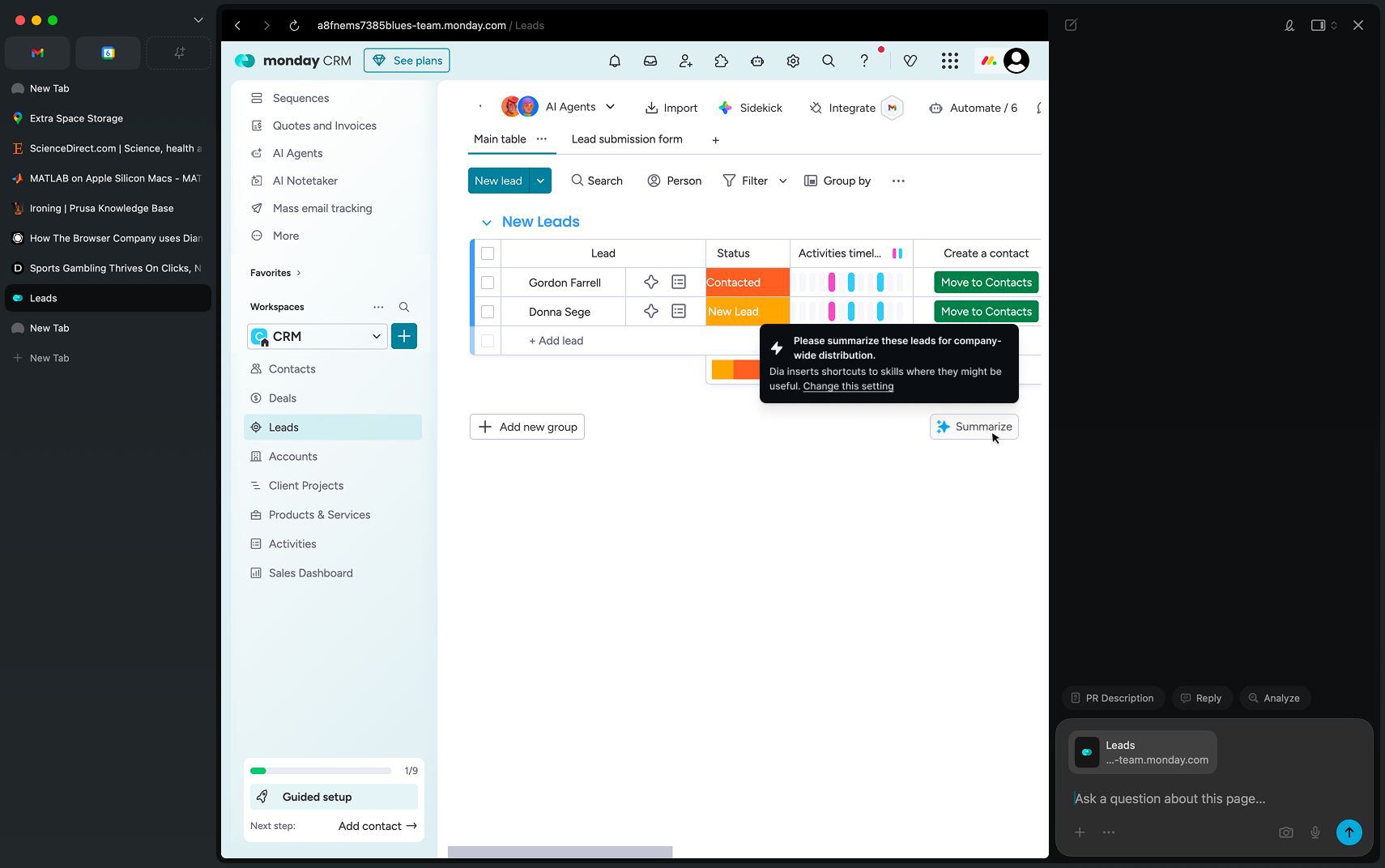This screenshot has height=868, width=1385.
Task: Click the New lead button
Action: tap(498, 181)
